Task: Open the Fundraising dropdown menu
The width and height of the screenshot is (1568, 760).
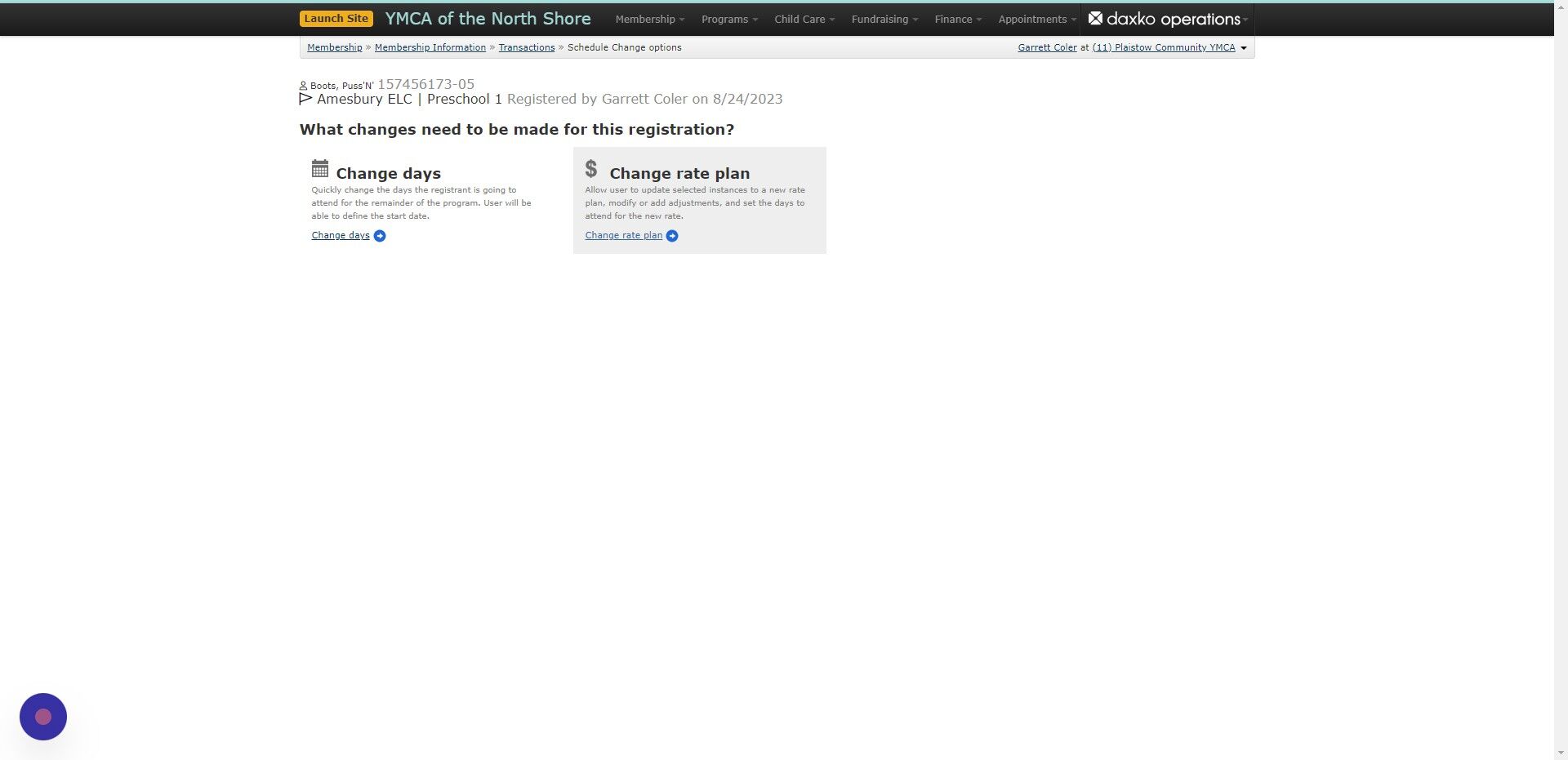Action: click(x=882, y=19)
